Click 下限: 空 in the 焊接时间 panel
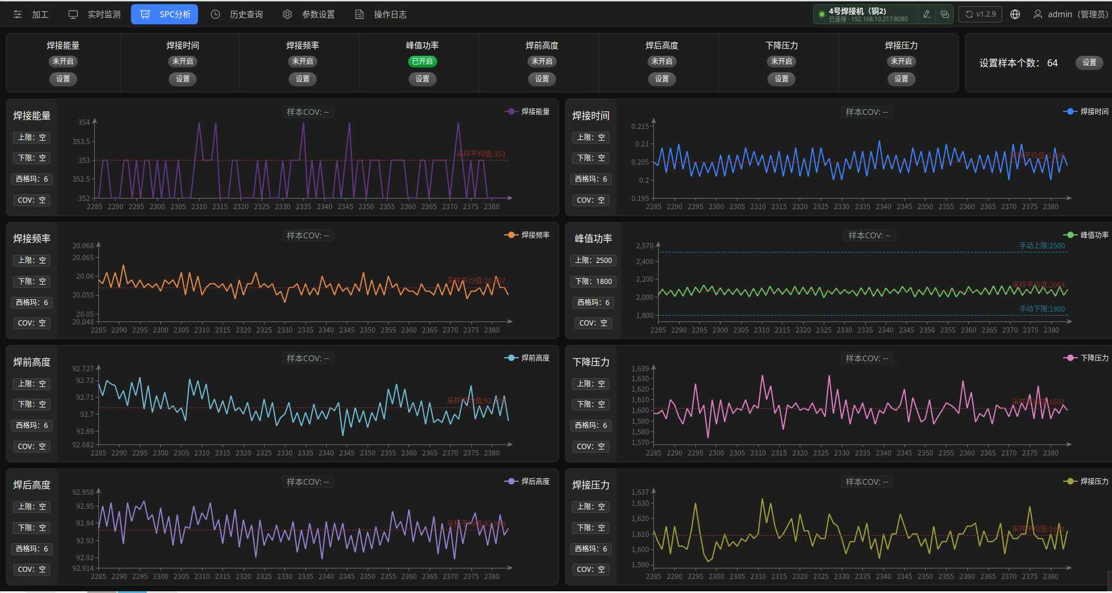Image resolution: width=1112 pixels, height=593 pixels. tap(591, 158)
